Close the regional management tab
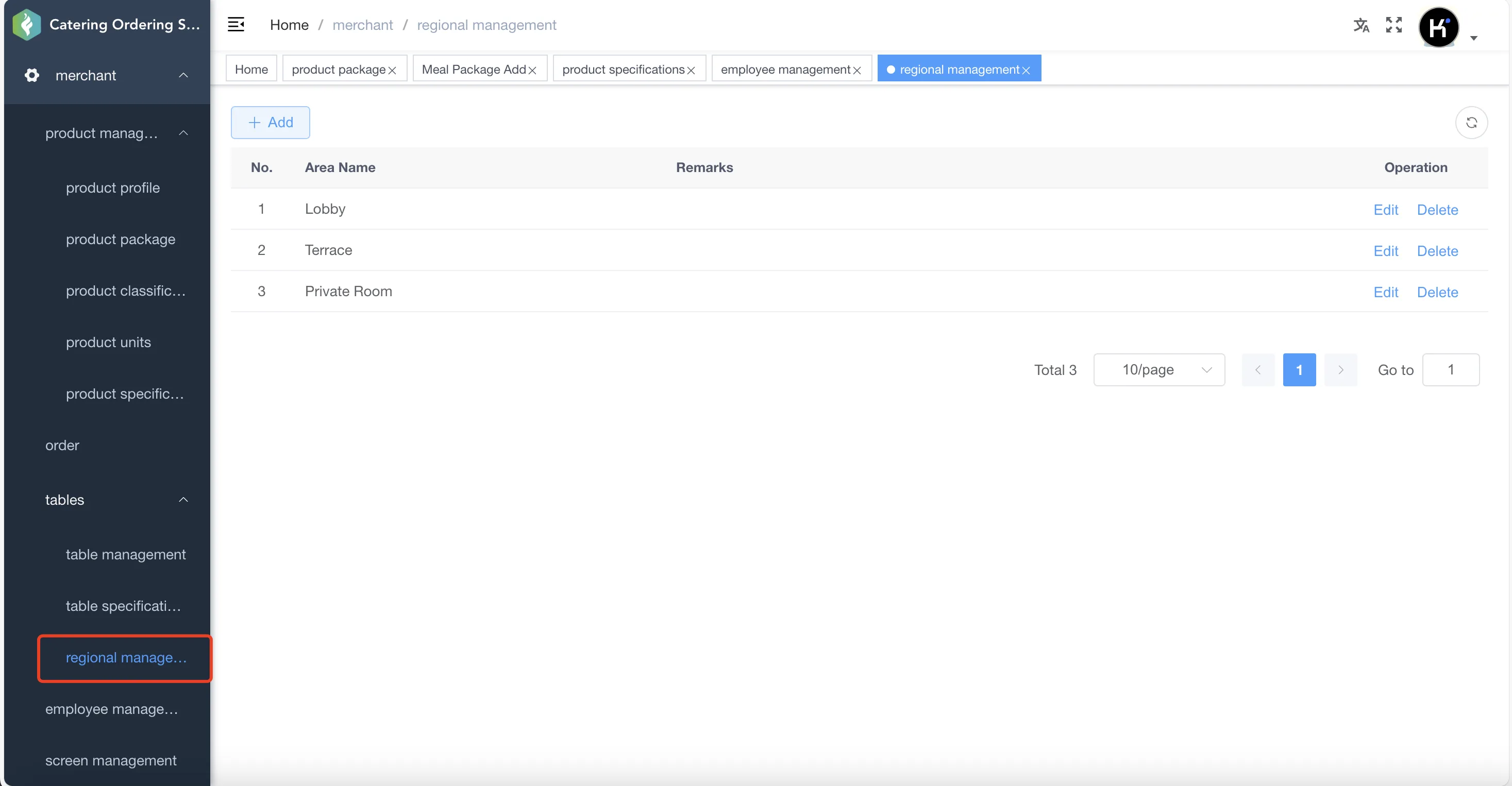 [x=1026, y=71]
